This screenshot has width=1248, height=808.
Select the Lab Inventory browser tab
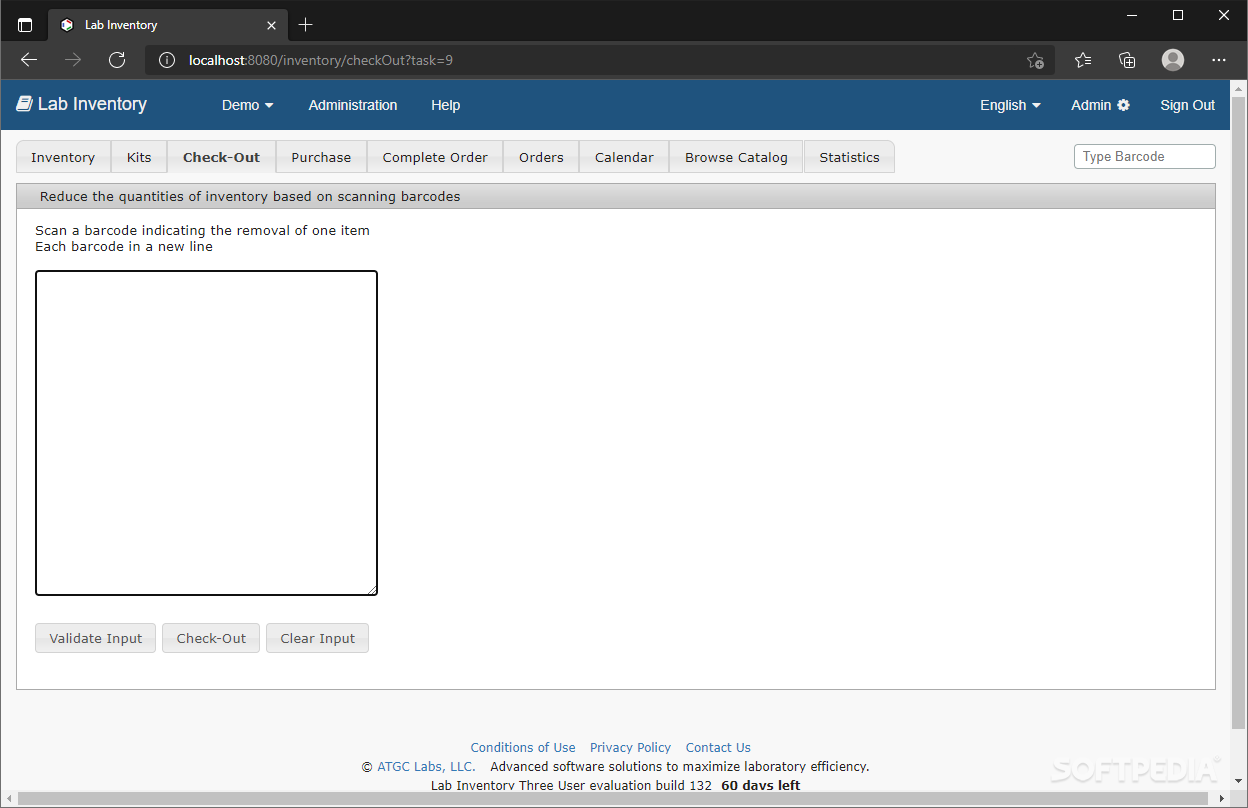coord(167,25)
